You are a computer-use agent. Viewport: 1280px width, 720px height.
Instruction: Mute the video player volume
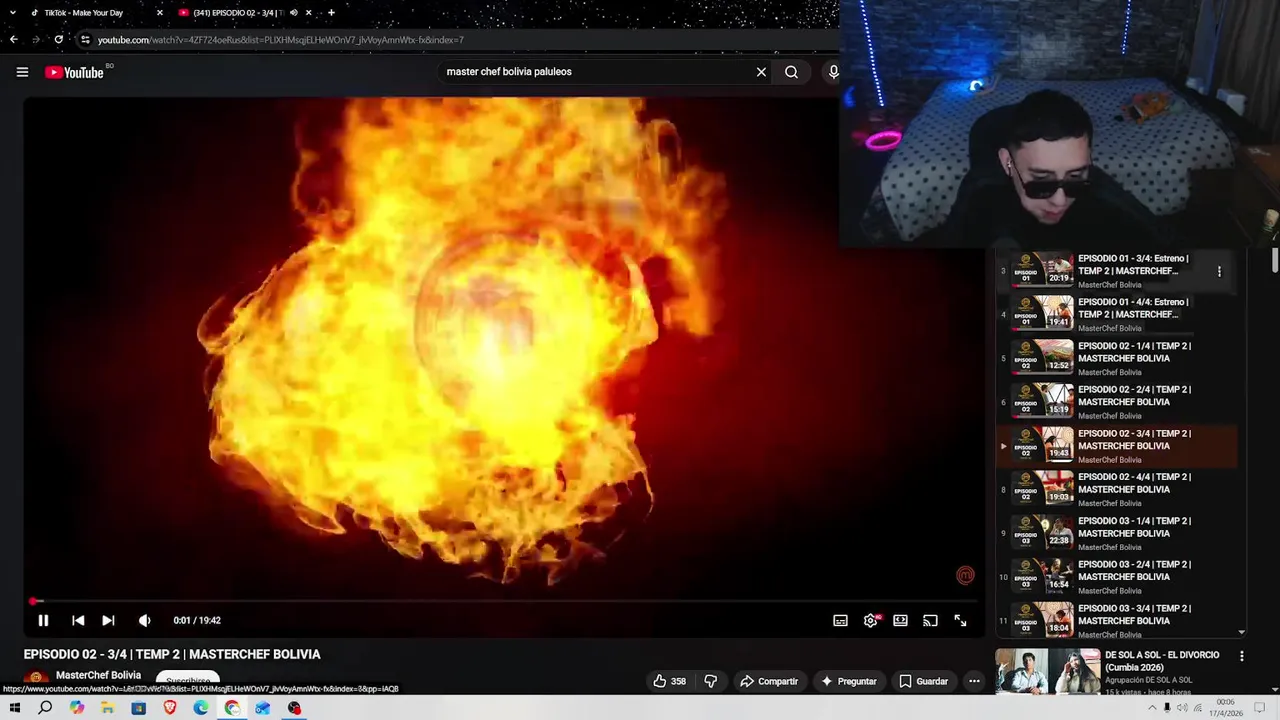144,620
